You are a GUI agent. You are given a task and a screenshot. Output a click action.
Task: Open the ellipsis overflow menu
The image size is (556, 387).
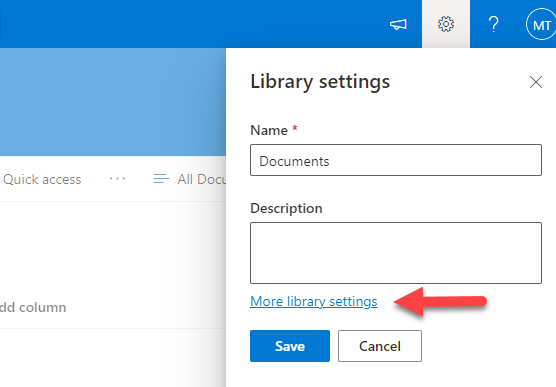117,179
